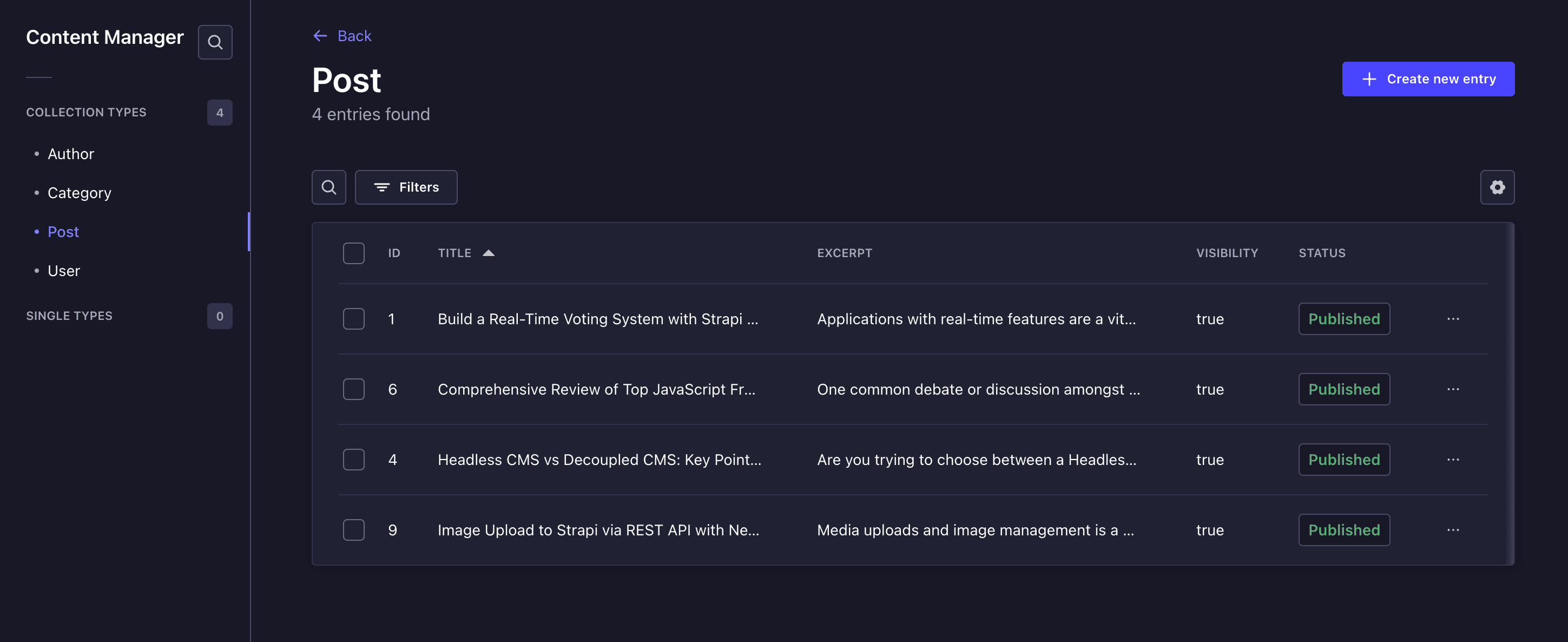Open three-dot menu for post 4

point(1453,459)
